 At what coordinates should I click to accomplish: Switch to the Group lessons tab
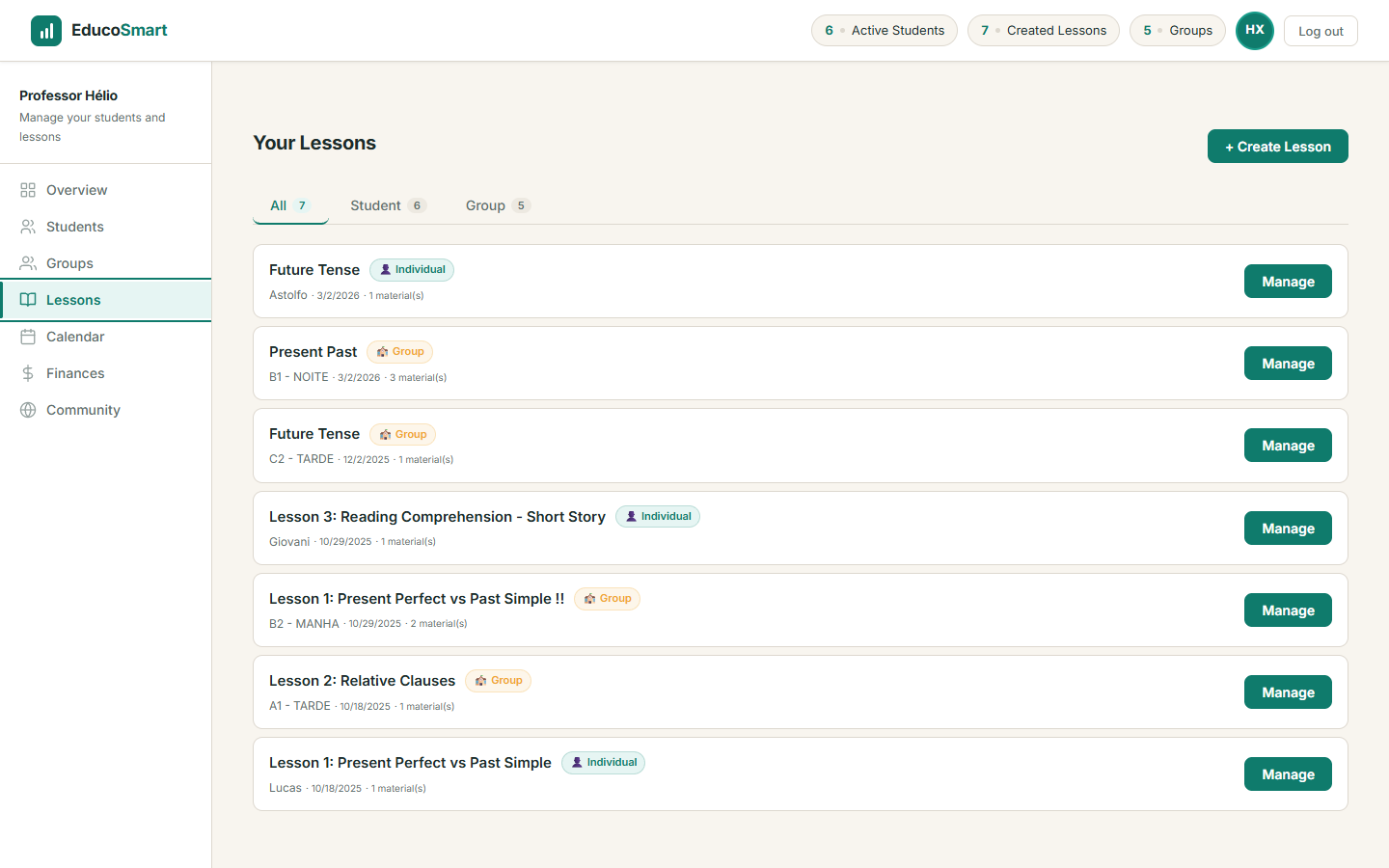[497, 205]
